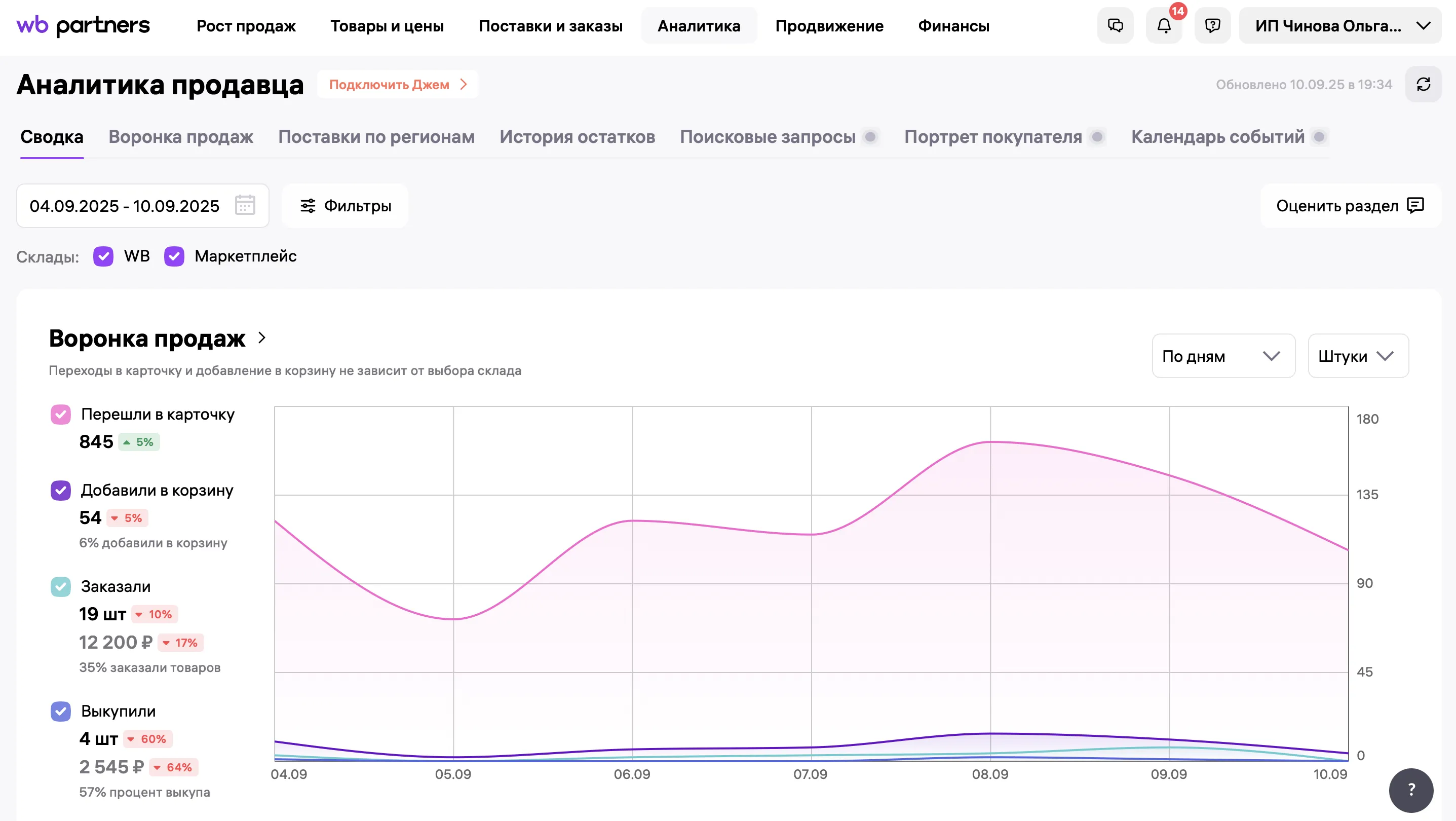Open the calendar date picker icon

pos(245,205)
